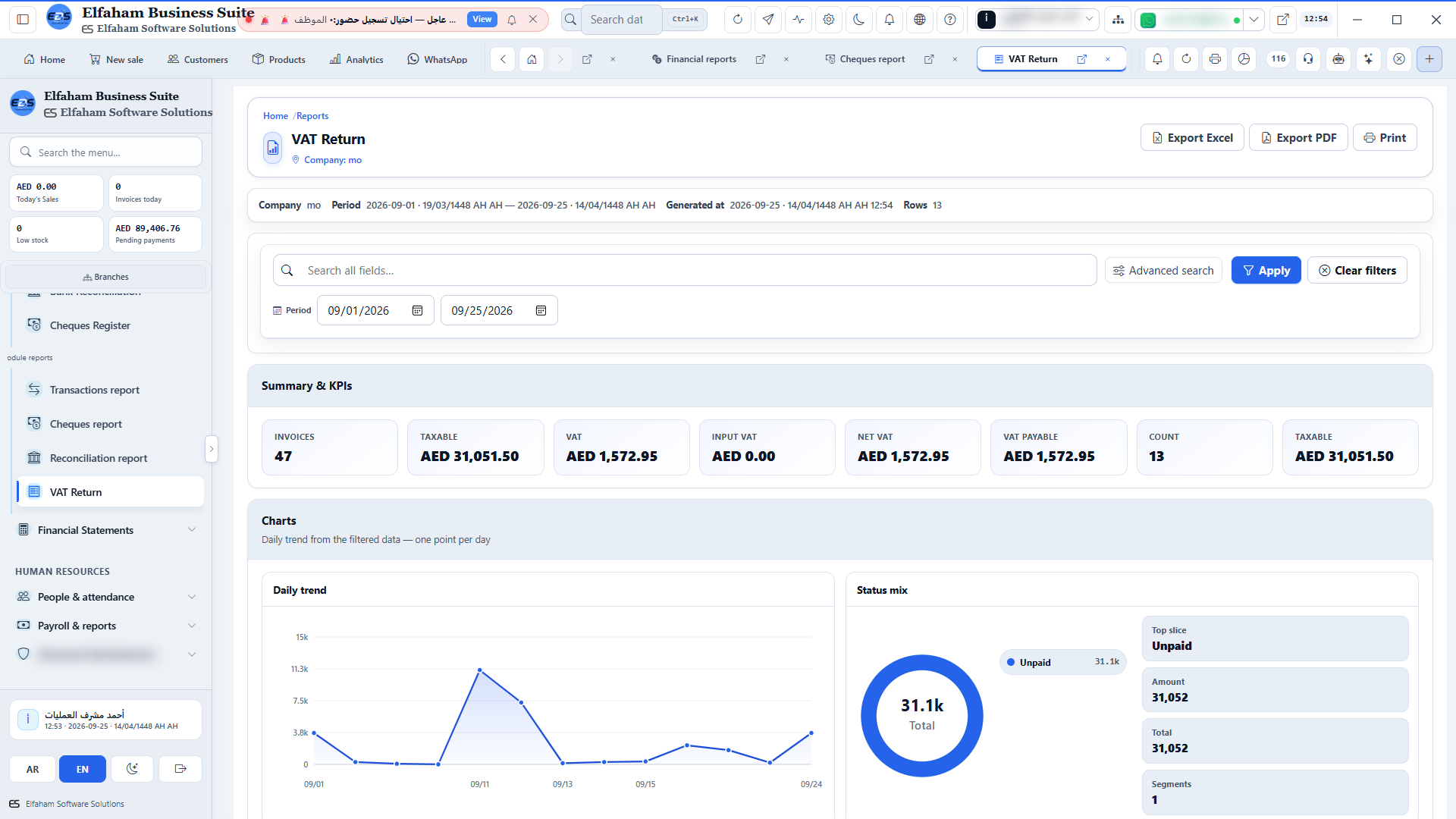The image size is (1456, 819).
Task: Click the printer icon in tab toolbar
Action: (1215, 59)
